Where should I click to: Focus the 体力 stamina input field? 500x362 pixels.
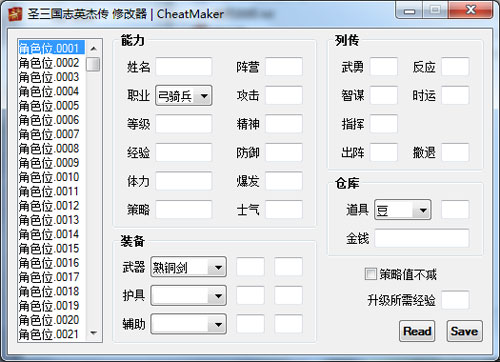tap(184, 181)
